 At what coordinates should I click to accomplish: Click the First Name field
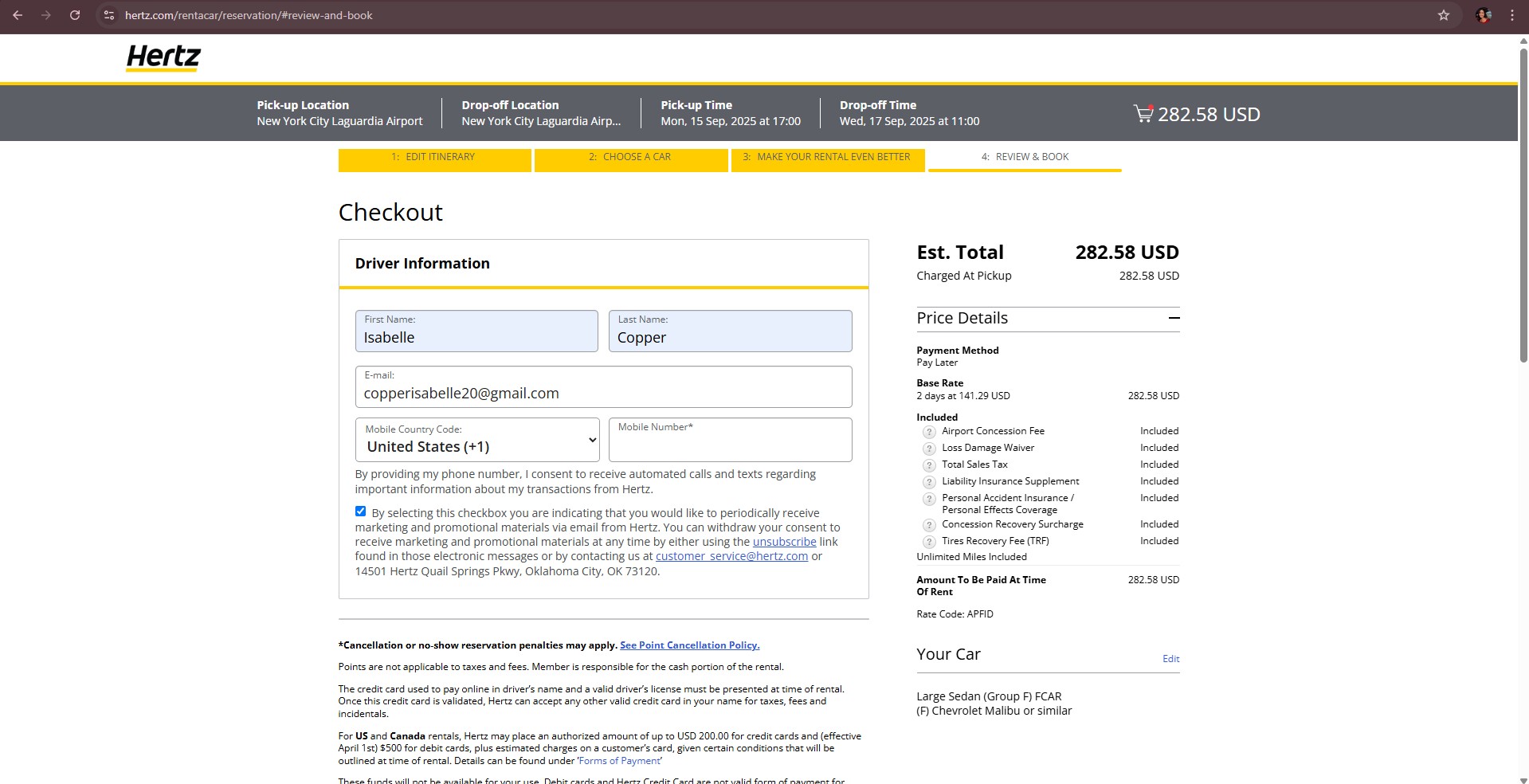(476, 331)
